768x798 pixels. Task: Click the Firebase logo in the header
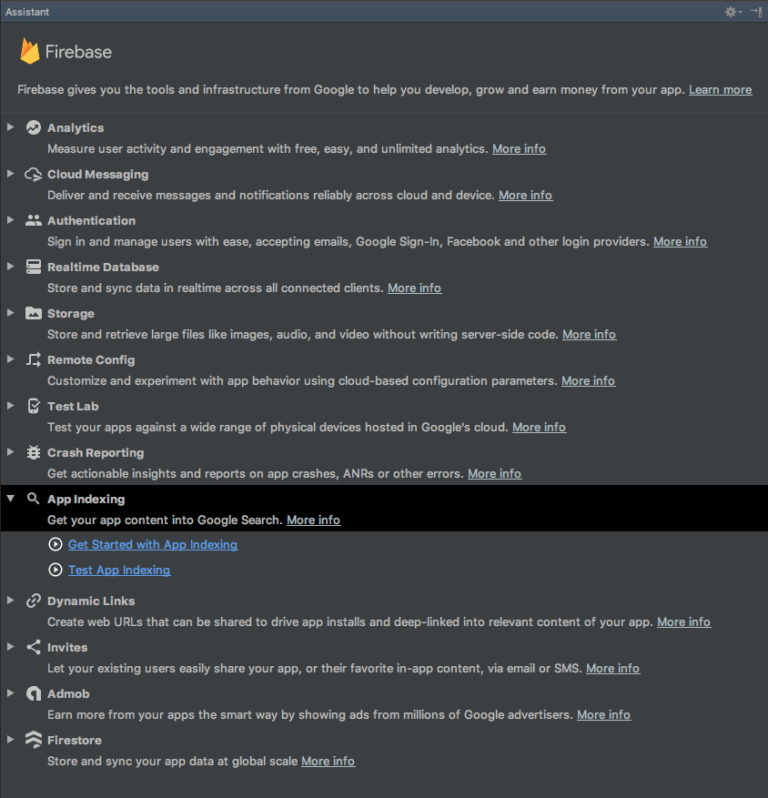(30, 51)
